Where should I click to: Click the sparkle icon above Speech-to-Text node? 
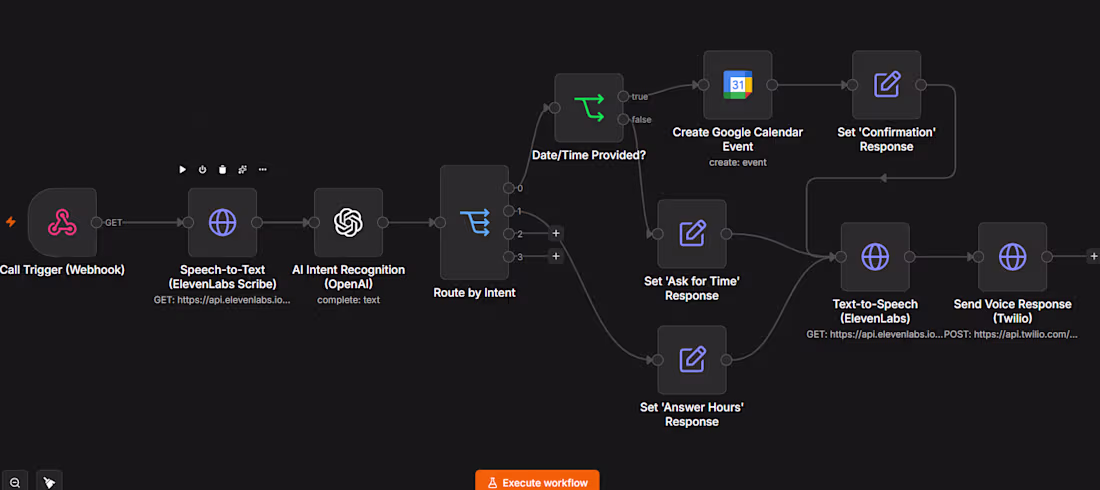coord(243,169)
